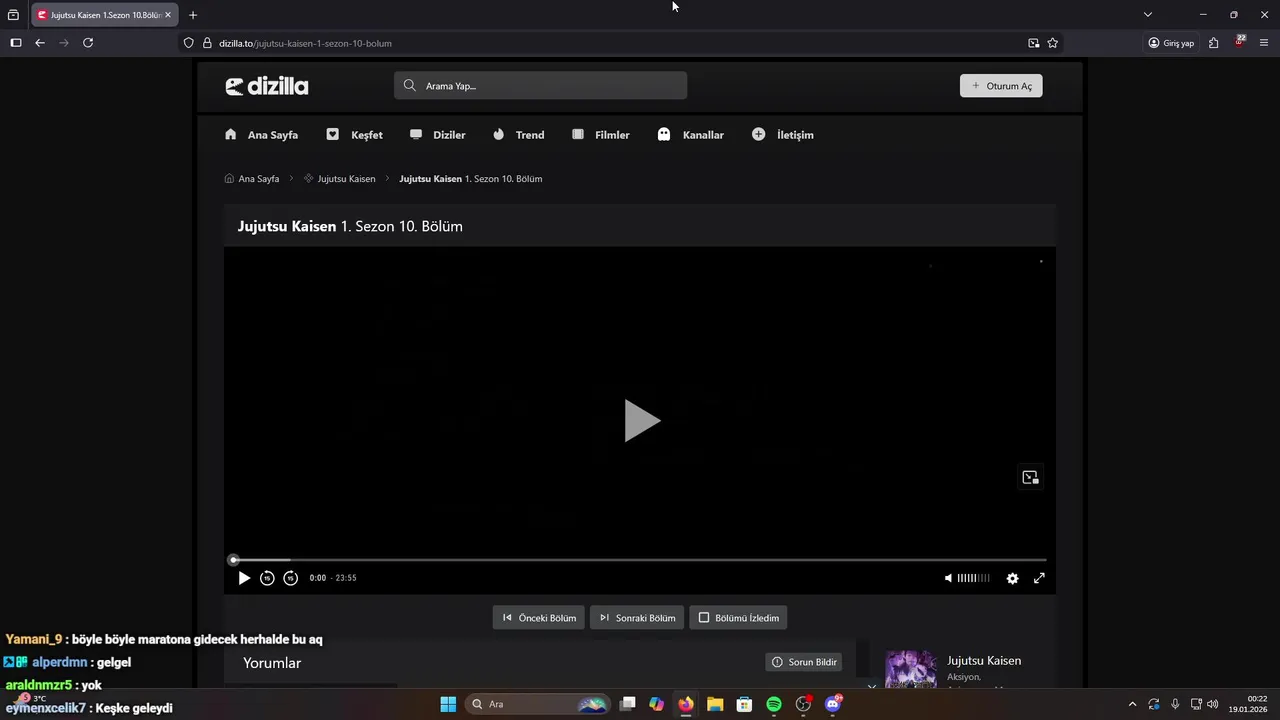Rewind 15 seconds in the video player

tap(267, 578)
